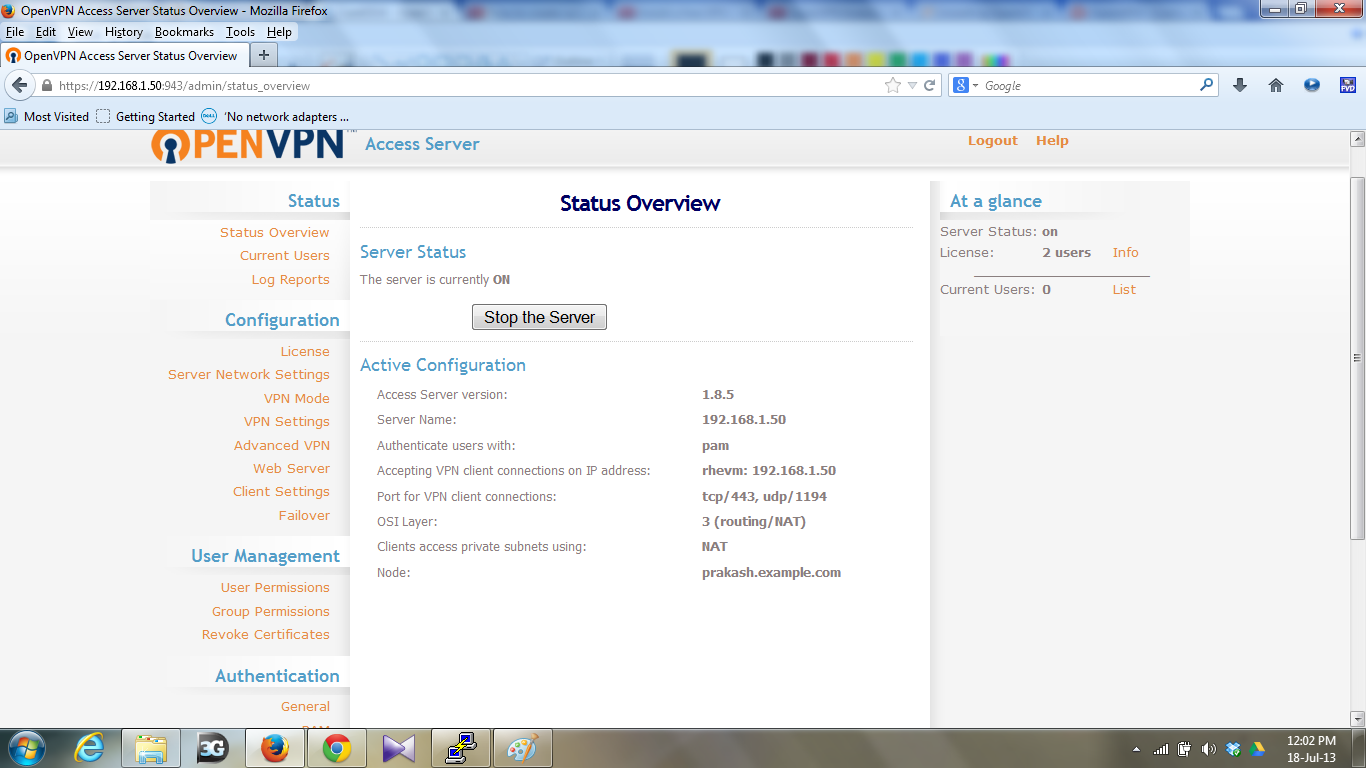Go to the Firefox Home icon
Viewport: 1366px width, 768px height.
tap(1276, 86)
